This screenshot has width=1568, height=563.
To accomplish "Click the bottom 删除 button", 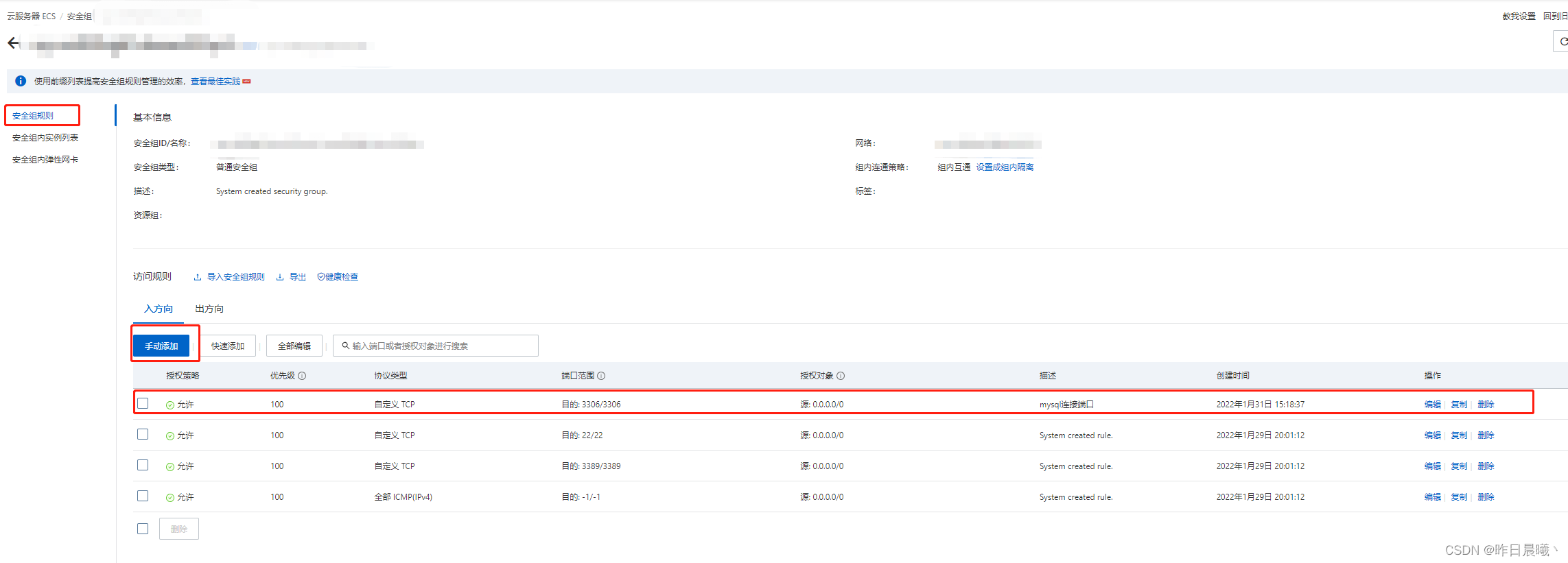I will click(179, 529).
